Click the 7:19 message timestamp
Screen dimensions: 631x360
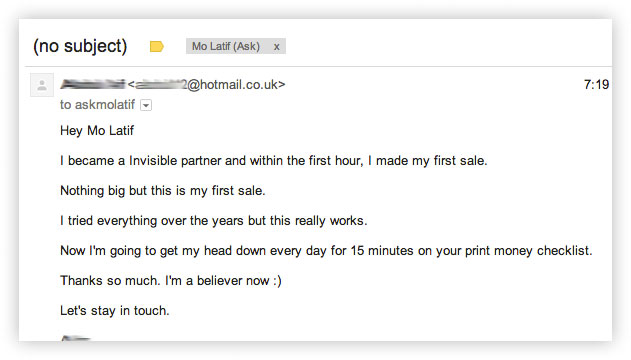[596, 84]
